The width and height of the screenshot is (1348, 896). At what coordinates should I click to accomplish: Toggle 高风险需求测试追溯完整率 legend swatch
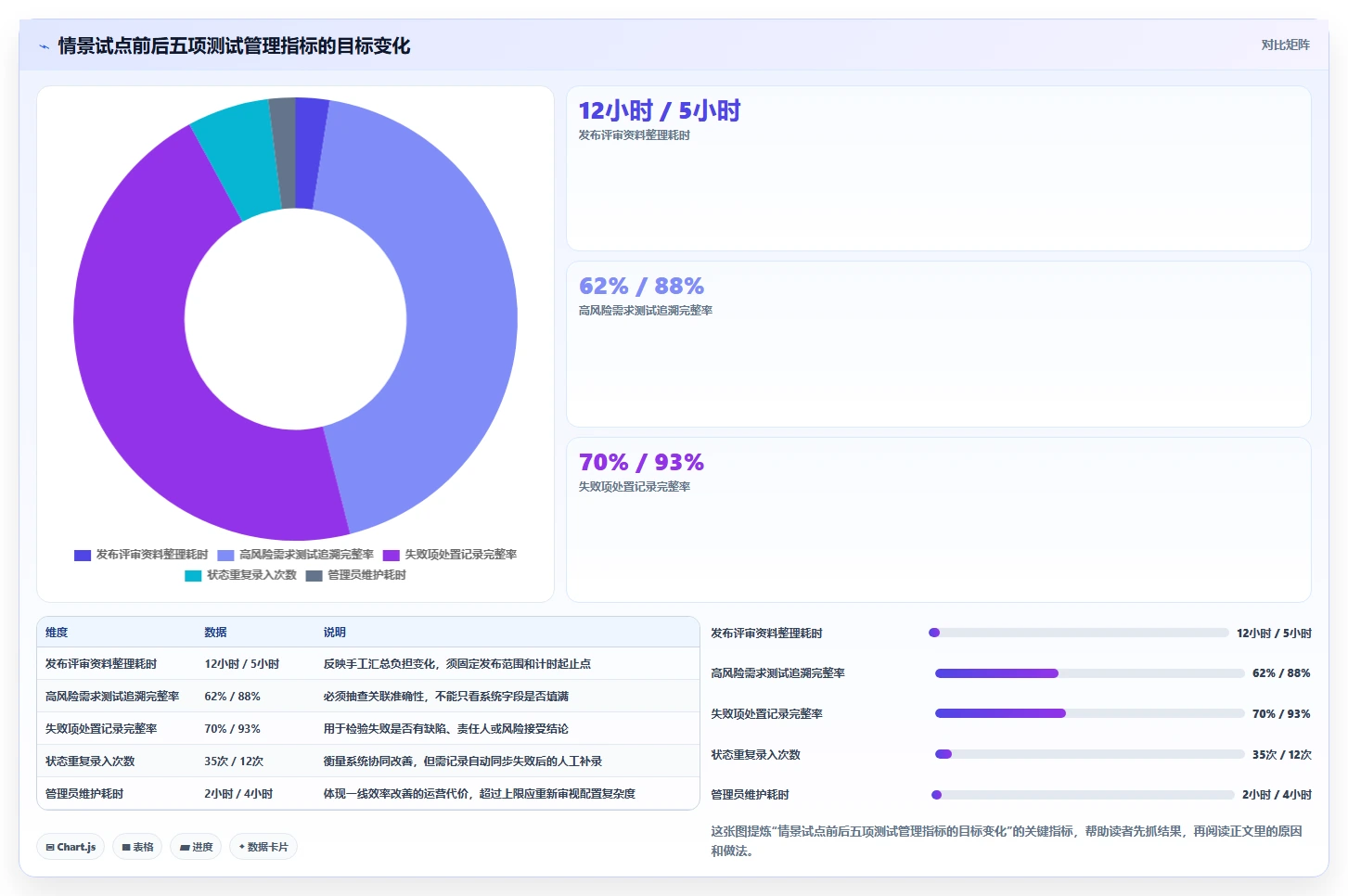(225, 555)
